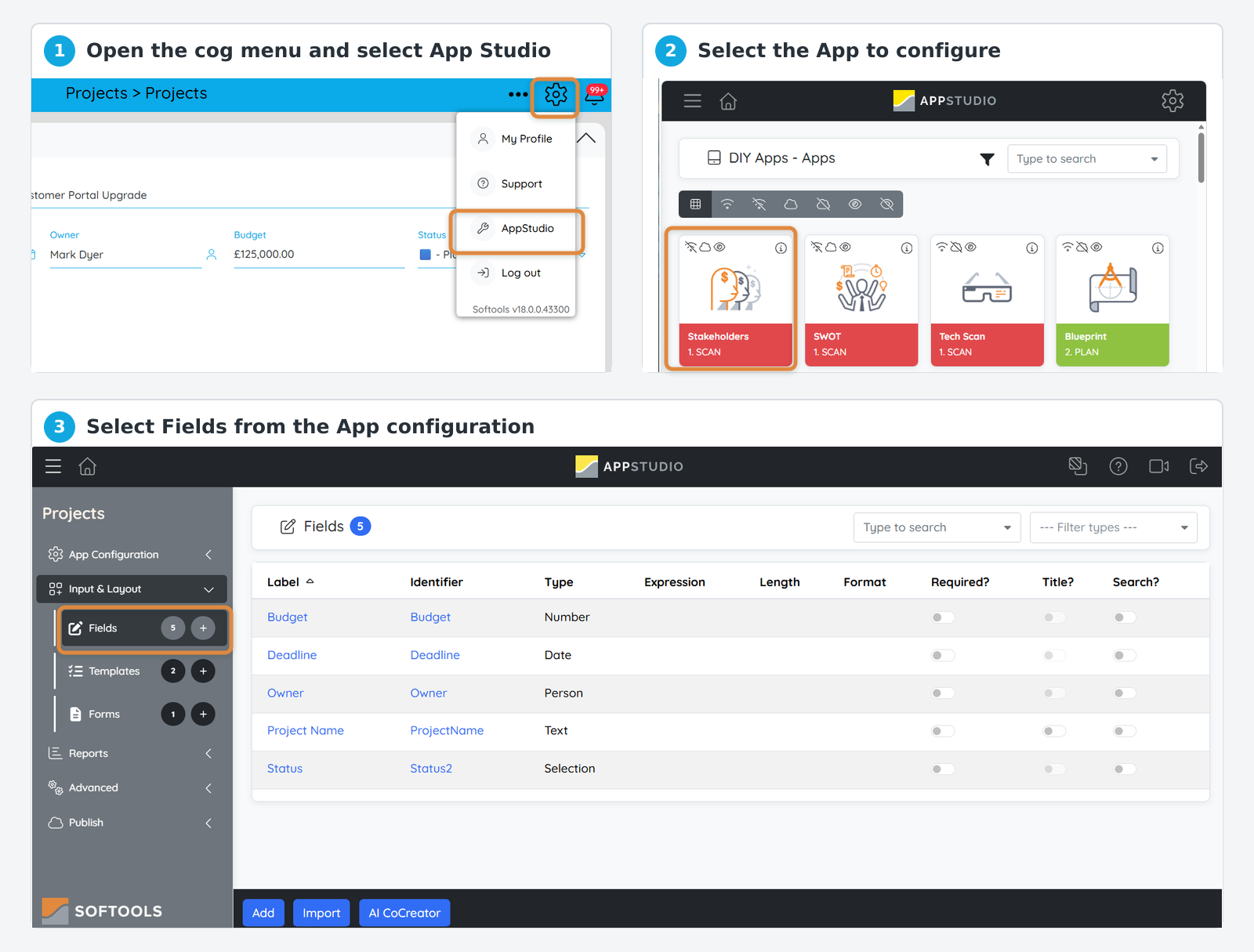
Task: Expand the Advanced sidebar section
Action: [x=132, y=787]
